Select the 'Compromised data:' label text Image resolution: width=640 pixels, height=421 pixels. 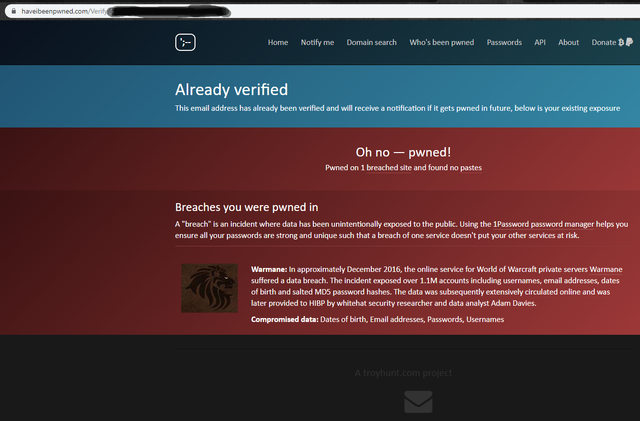coord(284,319)
